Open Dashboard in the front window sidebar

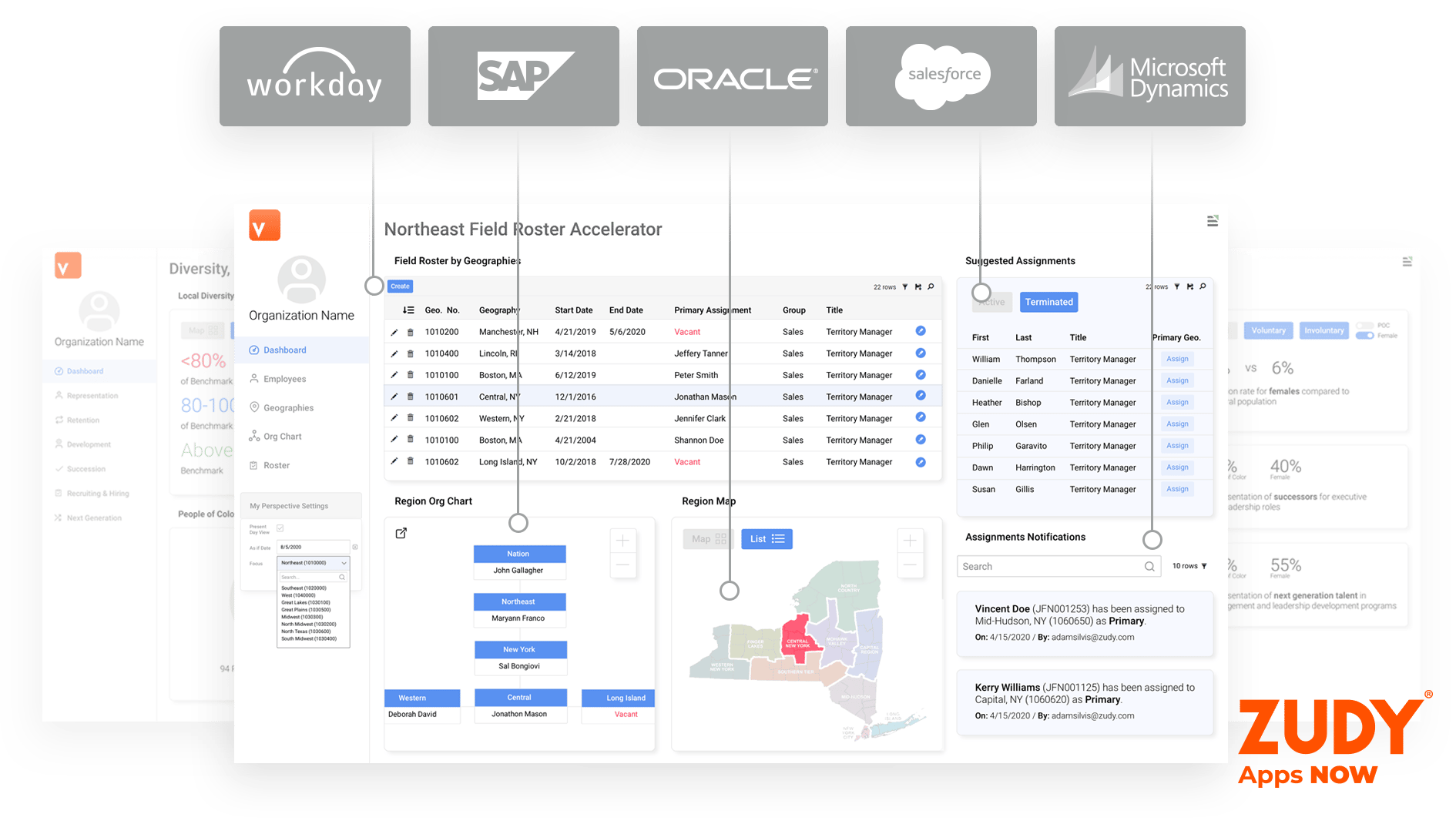(x=301, y=350)
